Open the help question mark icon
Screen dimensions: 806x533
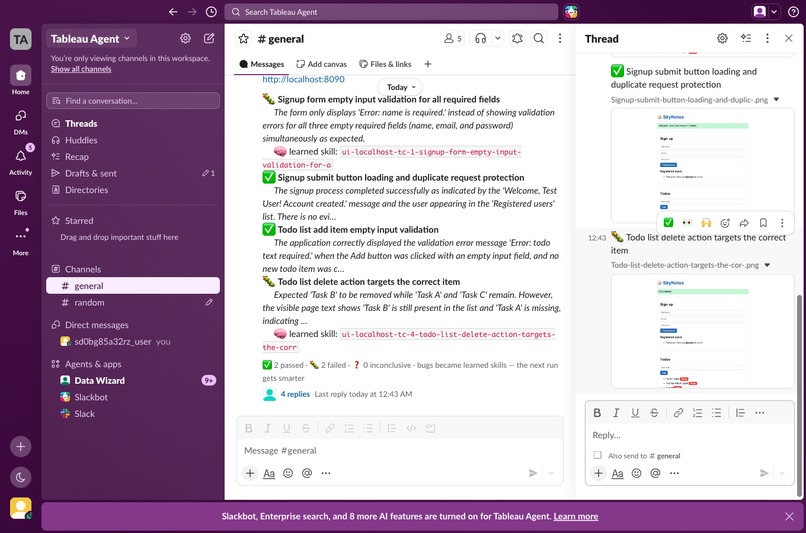(793, 12)
